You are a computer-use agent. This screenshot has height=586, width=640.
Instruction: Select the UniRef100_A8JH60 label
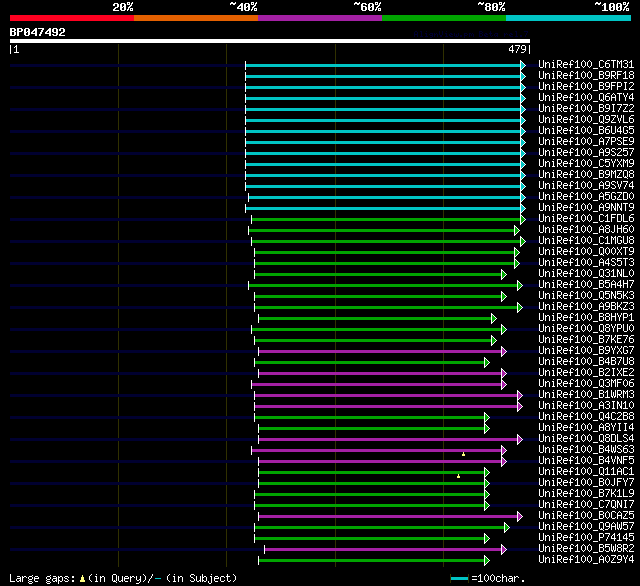[586, 230]
